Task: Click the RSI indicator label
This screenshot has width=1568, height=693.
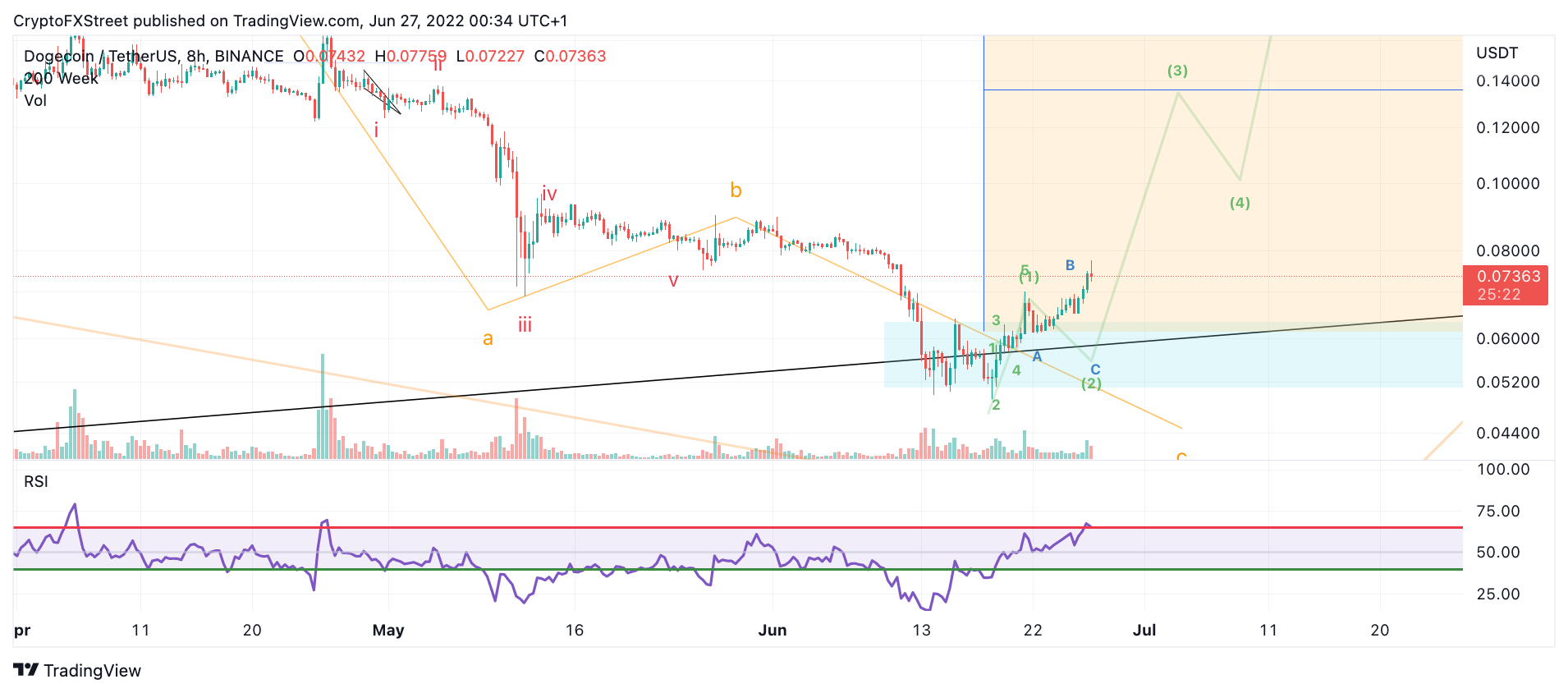Action: pos(36,481)
